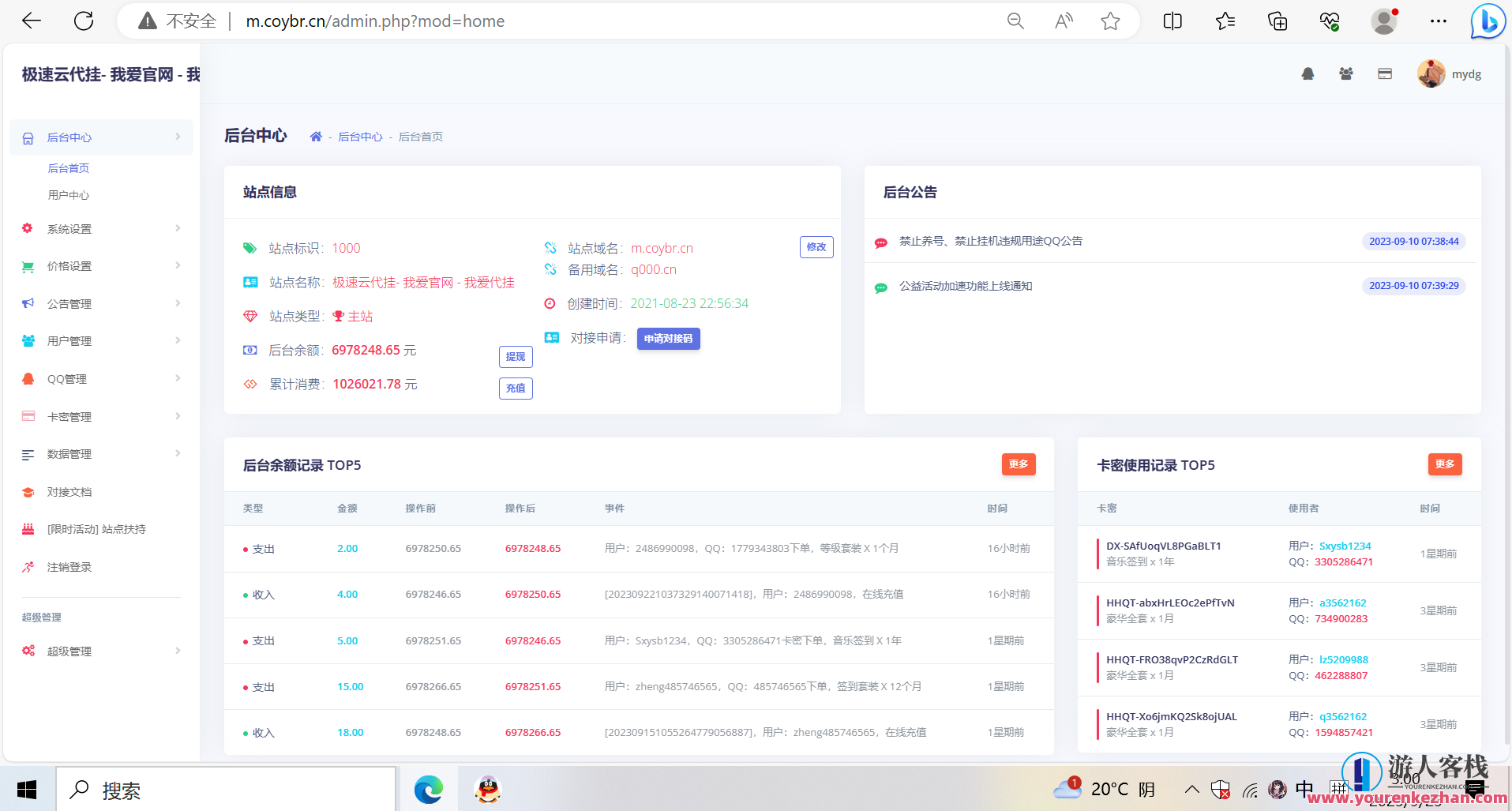Click the 申请对接码 button
This screenshot has height=811, width=1512.
[x=668, y=338]
